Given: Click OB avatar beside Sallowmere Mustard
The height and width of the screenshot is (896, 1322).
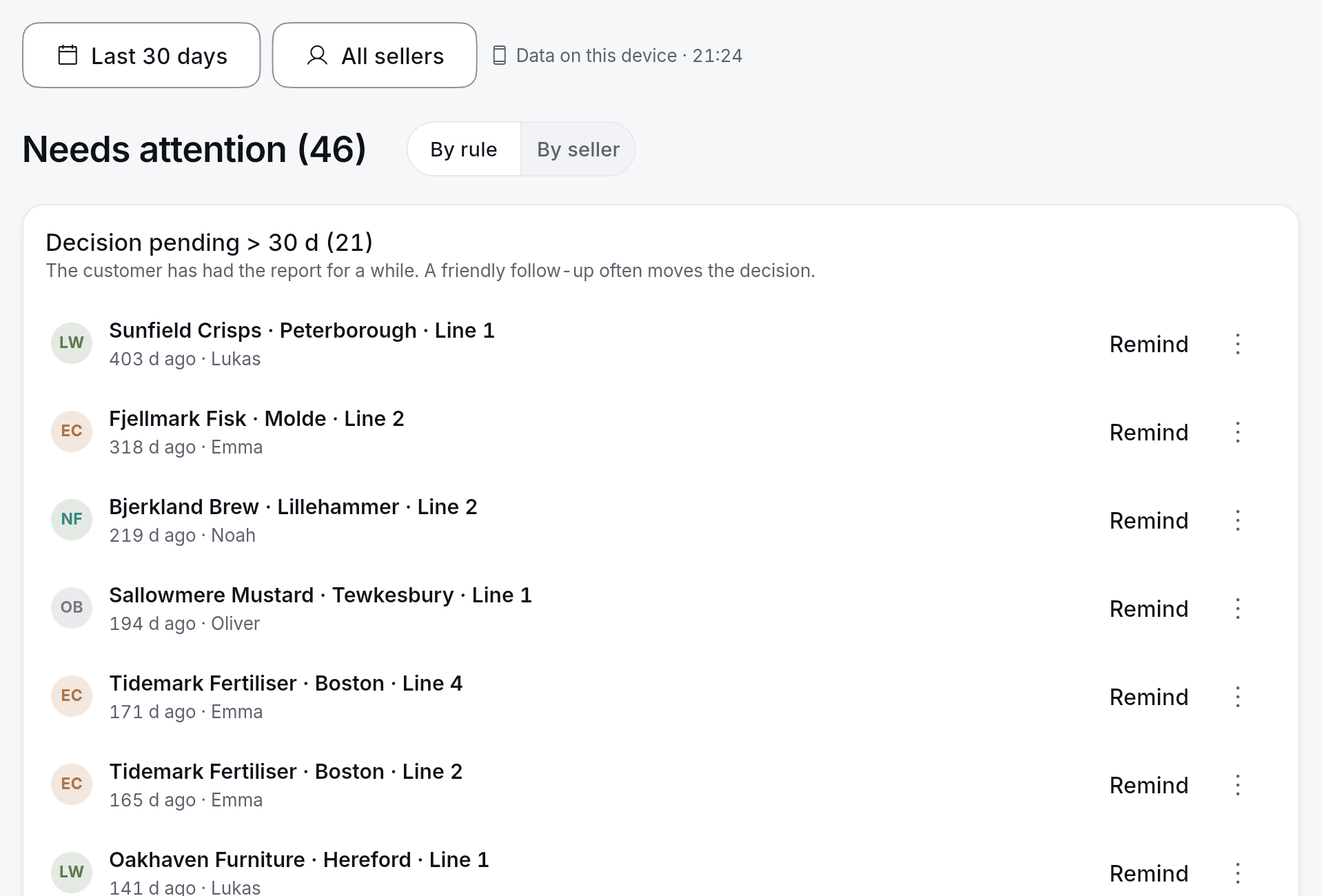Looking at the screenshot, I should tap(72, 607).
